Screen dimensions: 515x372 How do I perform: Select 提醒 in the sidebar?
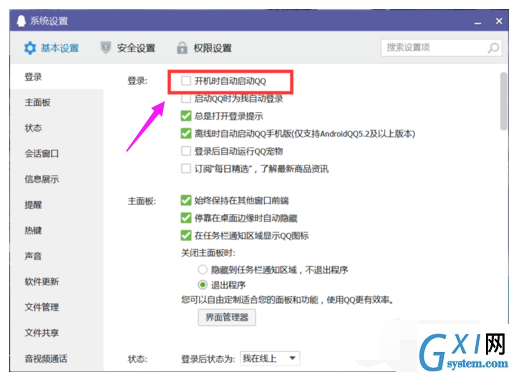(33, 205)
